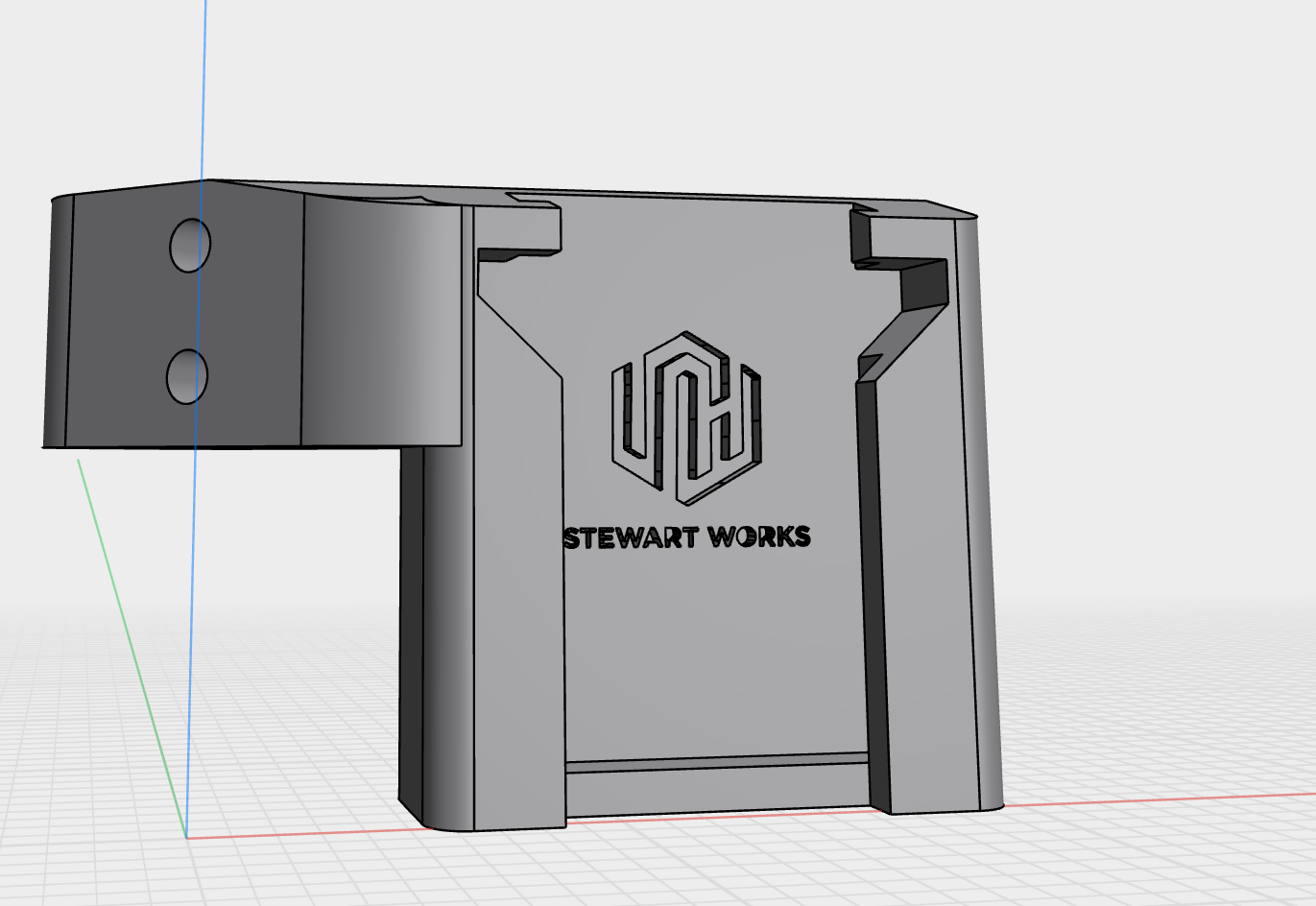Image resolution: width=1316 pixels, height=906 pixels.
Task: Click the bottom horizontal ledge of the slot
Action: [x=718, y=766]
